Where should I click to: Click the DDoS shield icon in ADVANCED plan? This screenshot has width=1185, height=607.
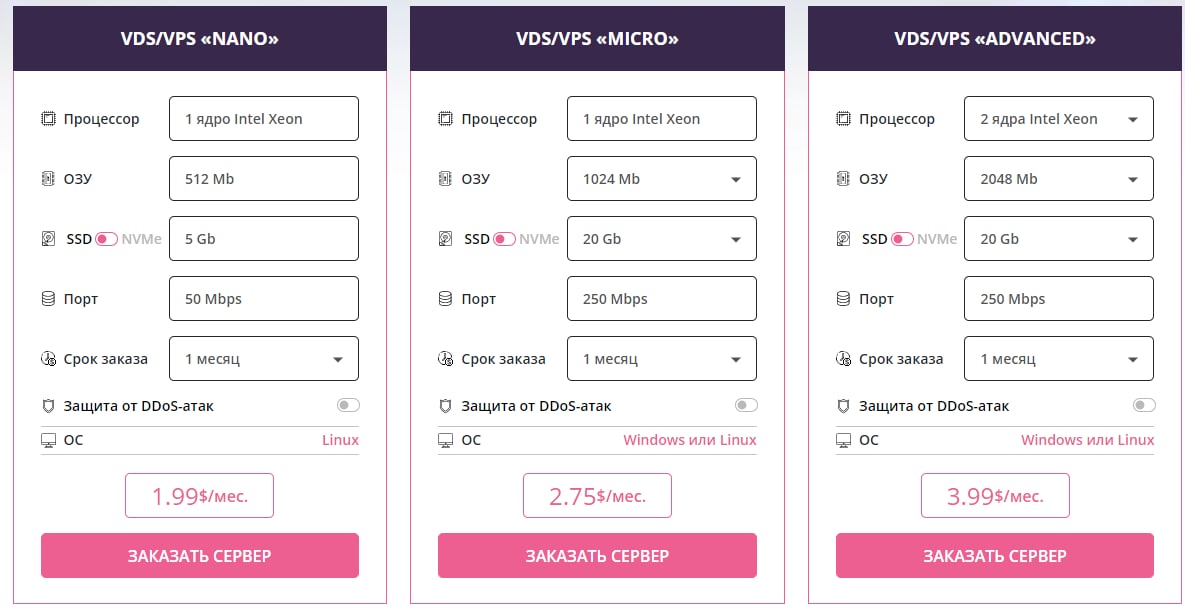click(843, 406)
